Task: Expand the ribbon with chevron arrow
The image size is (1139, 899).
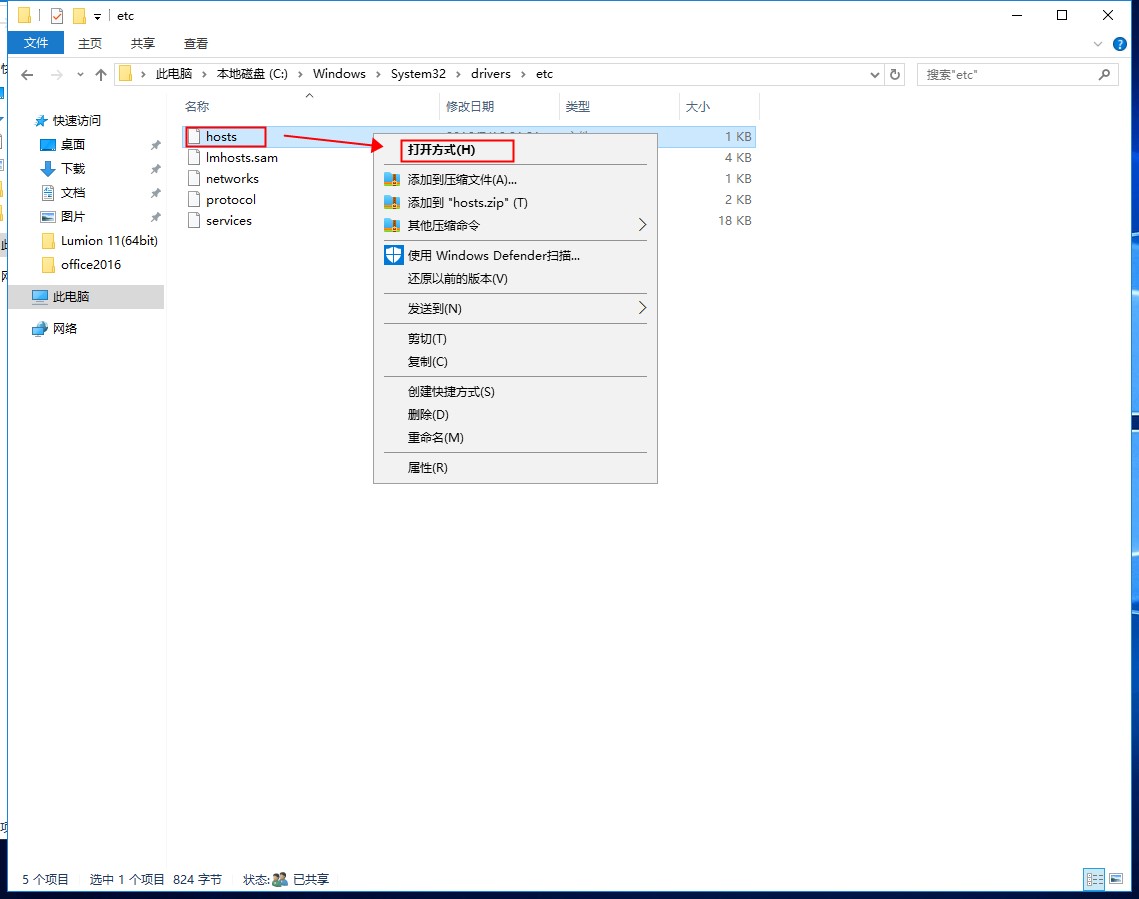Action: click(1098, 44)
